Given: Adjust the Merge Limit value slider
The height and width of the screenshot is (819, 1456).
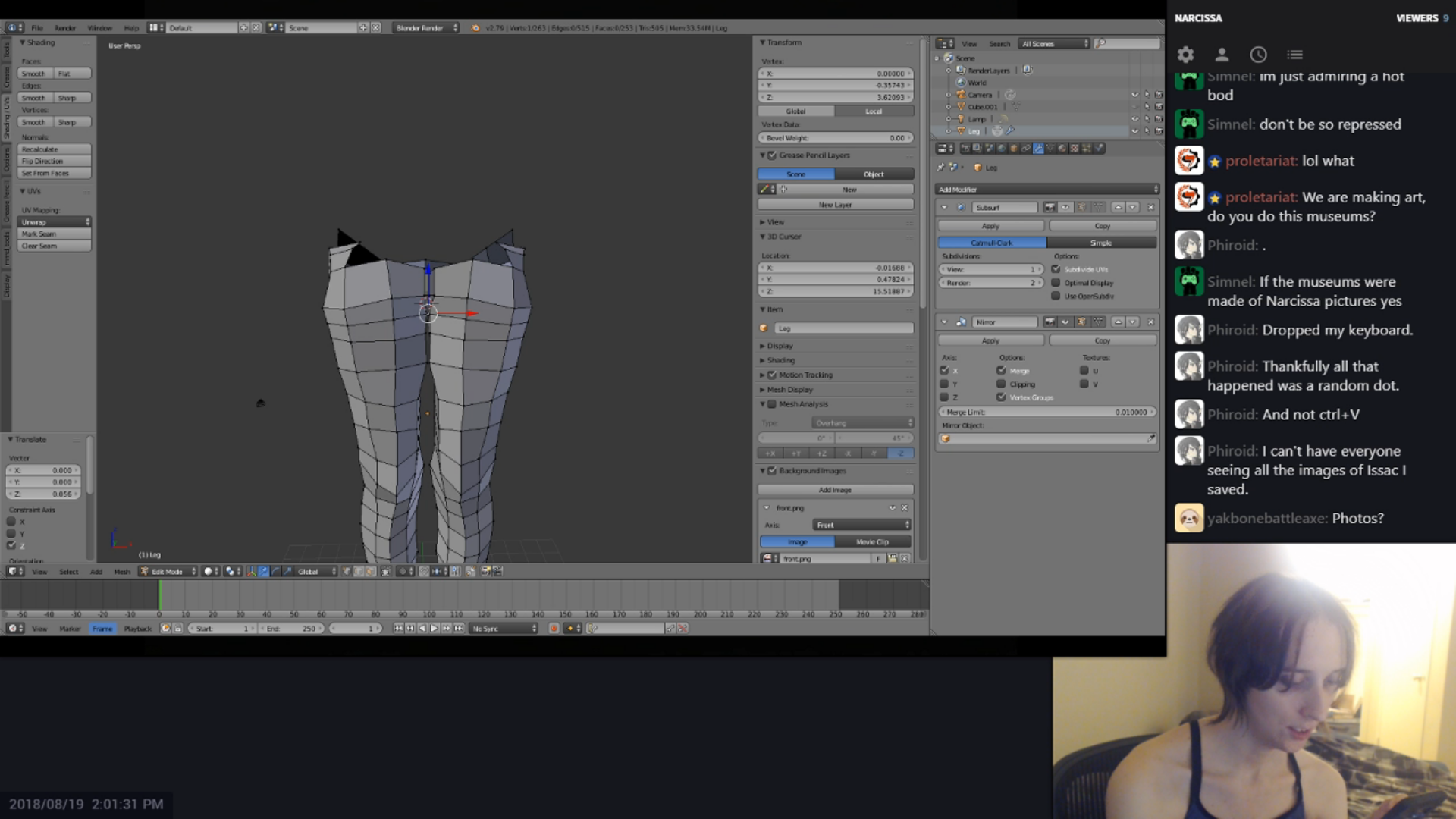Looking at the screenshot, I should [1047, 413].
